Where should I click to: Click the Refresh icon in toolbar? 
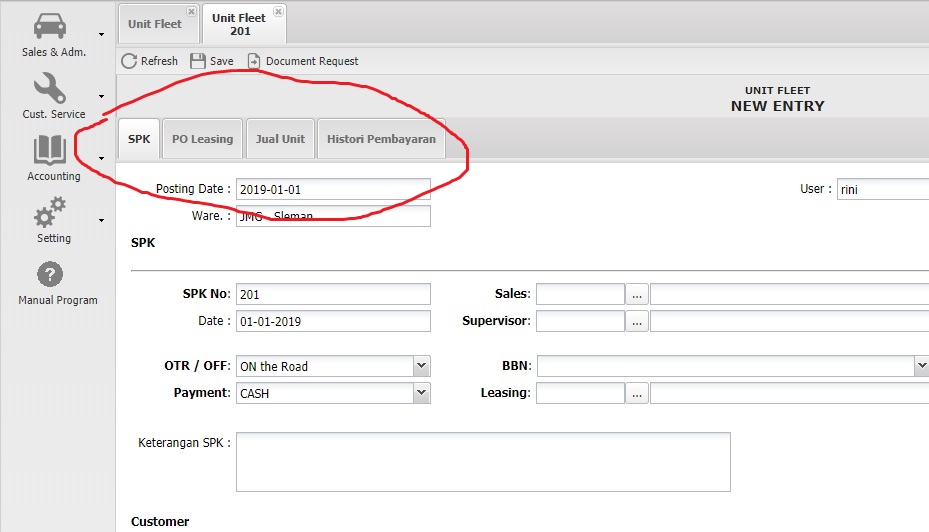click(x=129, y=61)
